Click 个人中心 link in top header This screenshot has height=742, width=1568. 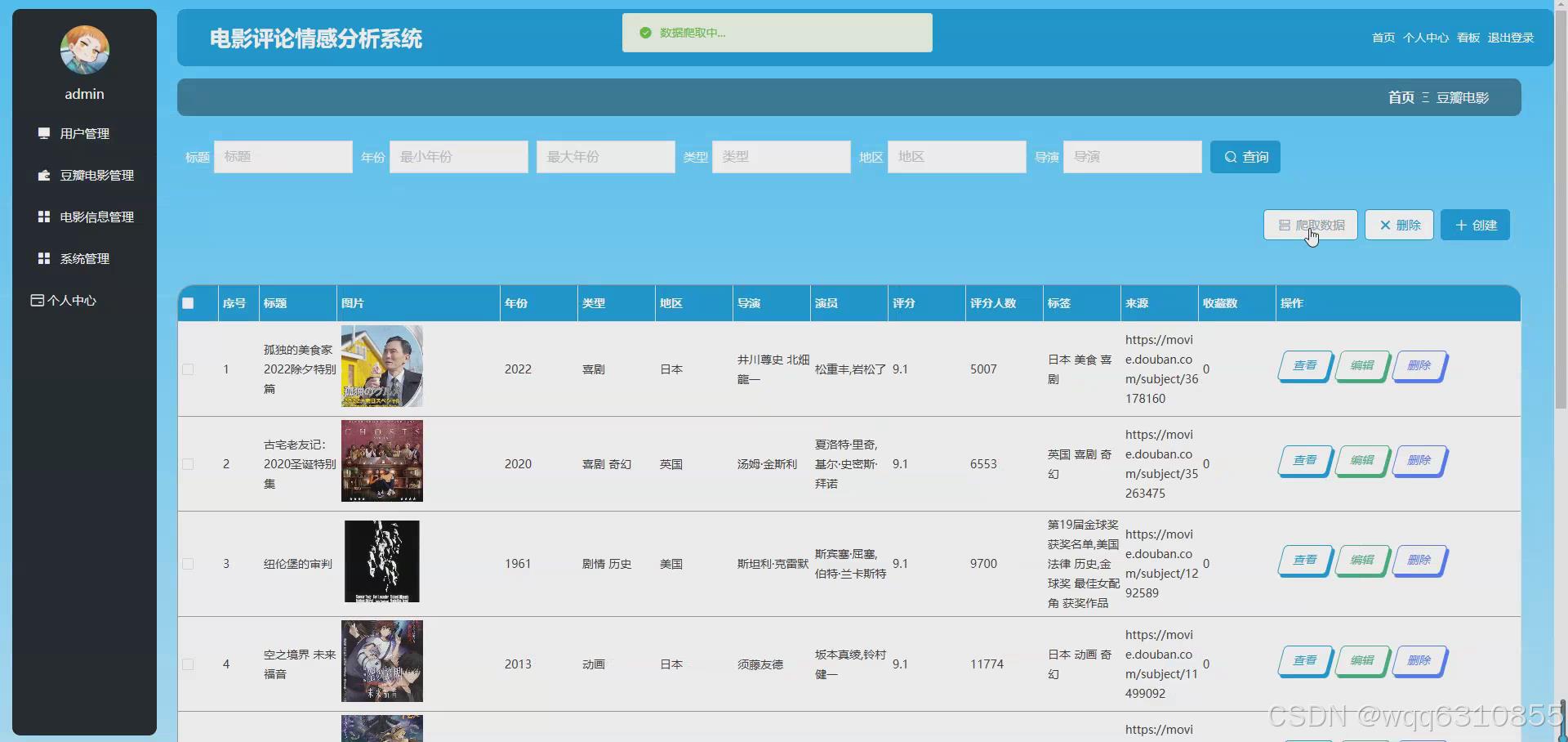1426,38
